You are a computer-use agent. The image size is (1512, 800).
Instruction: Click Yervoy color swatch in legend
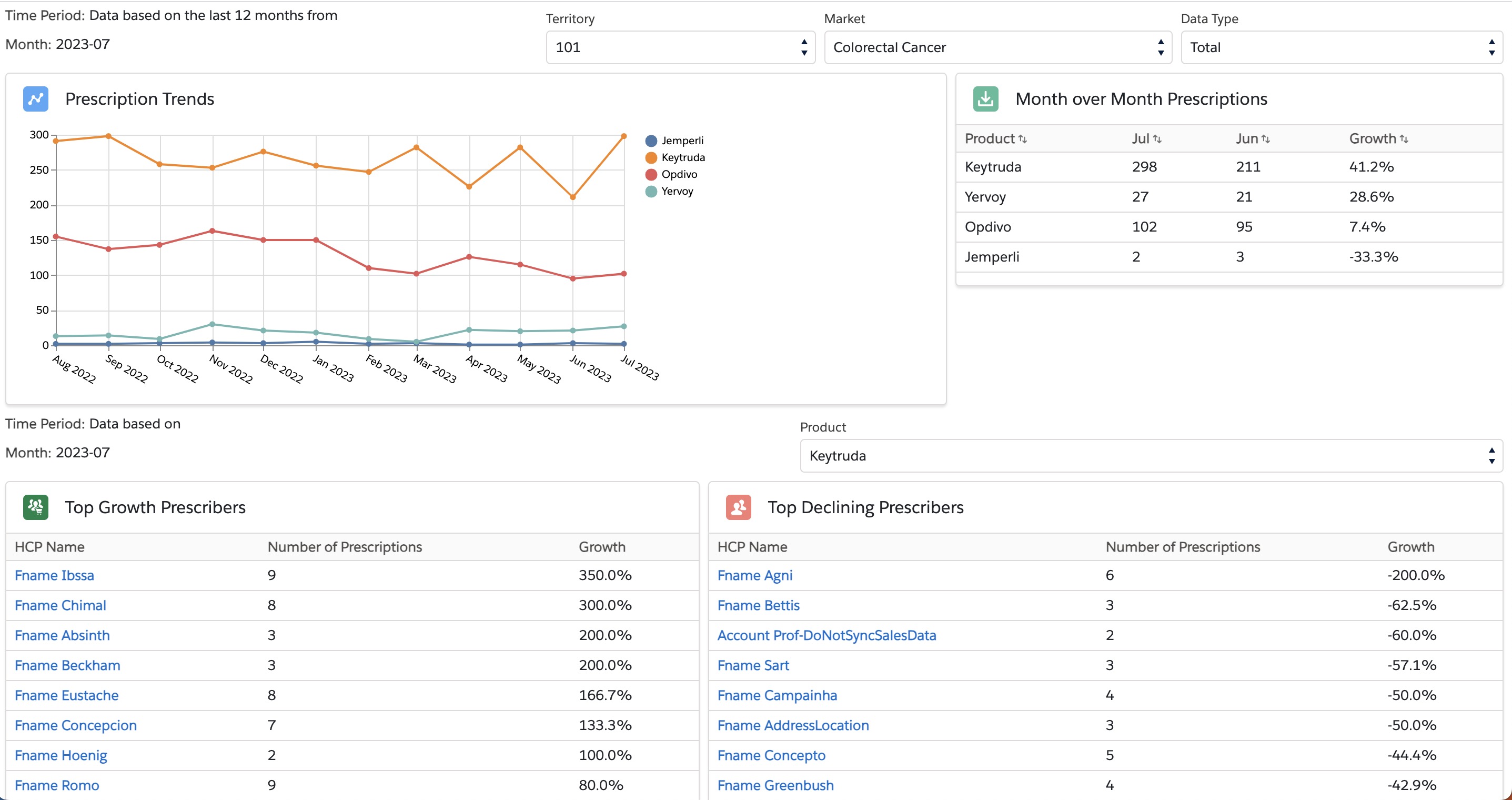[650, 192]
